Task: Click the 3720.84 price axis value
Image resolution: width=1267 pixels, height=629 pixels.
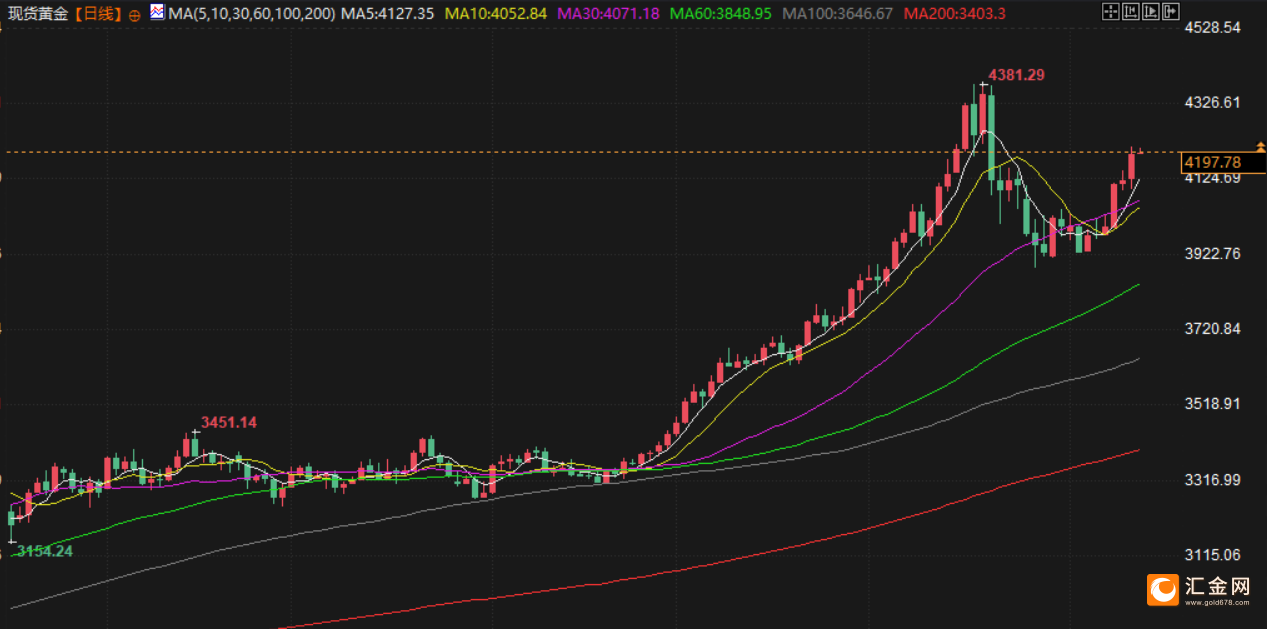Action: pos(1212,329)
